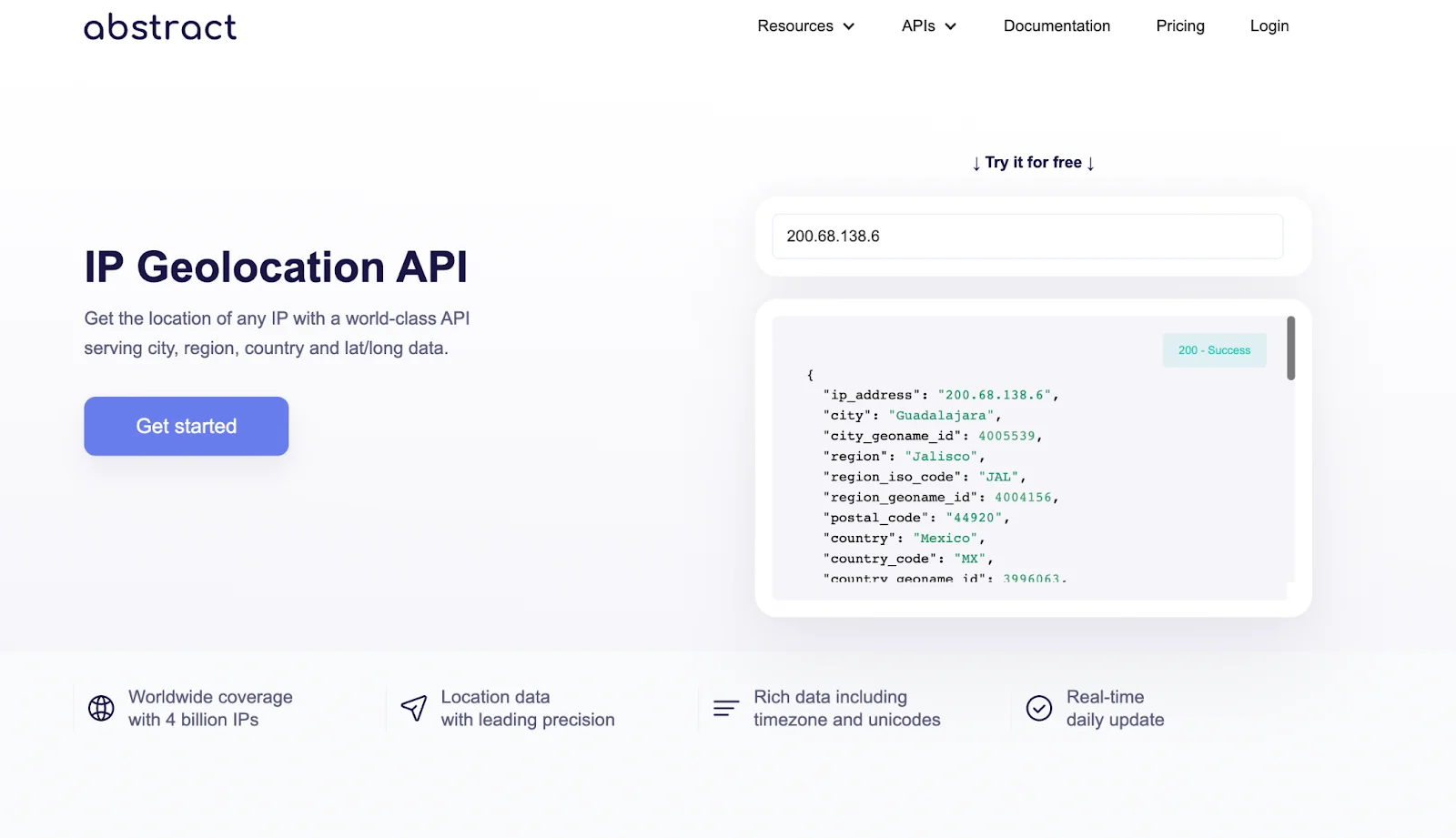This screenshot has height=838, width=1456.
Task: Click the JSON response scrollbar
Action: (x=1290, y=348)
